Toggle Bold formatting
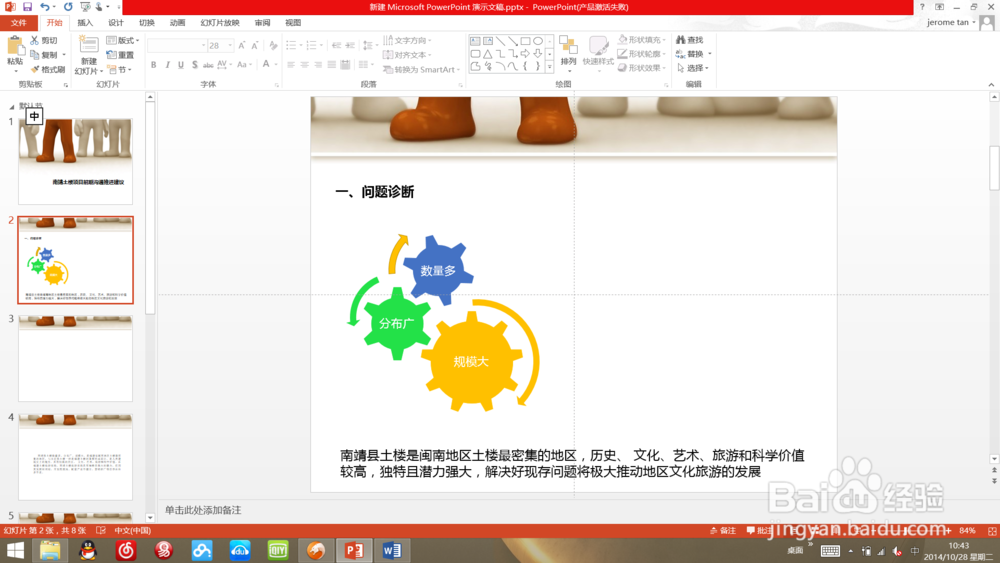 click(x=154, y=64)
